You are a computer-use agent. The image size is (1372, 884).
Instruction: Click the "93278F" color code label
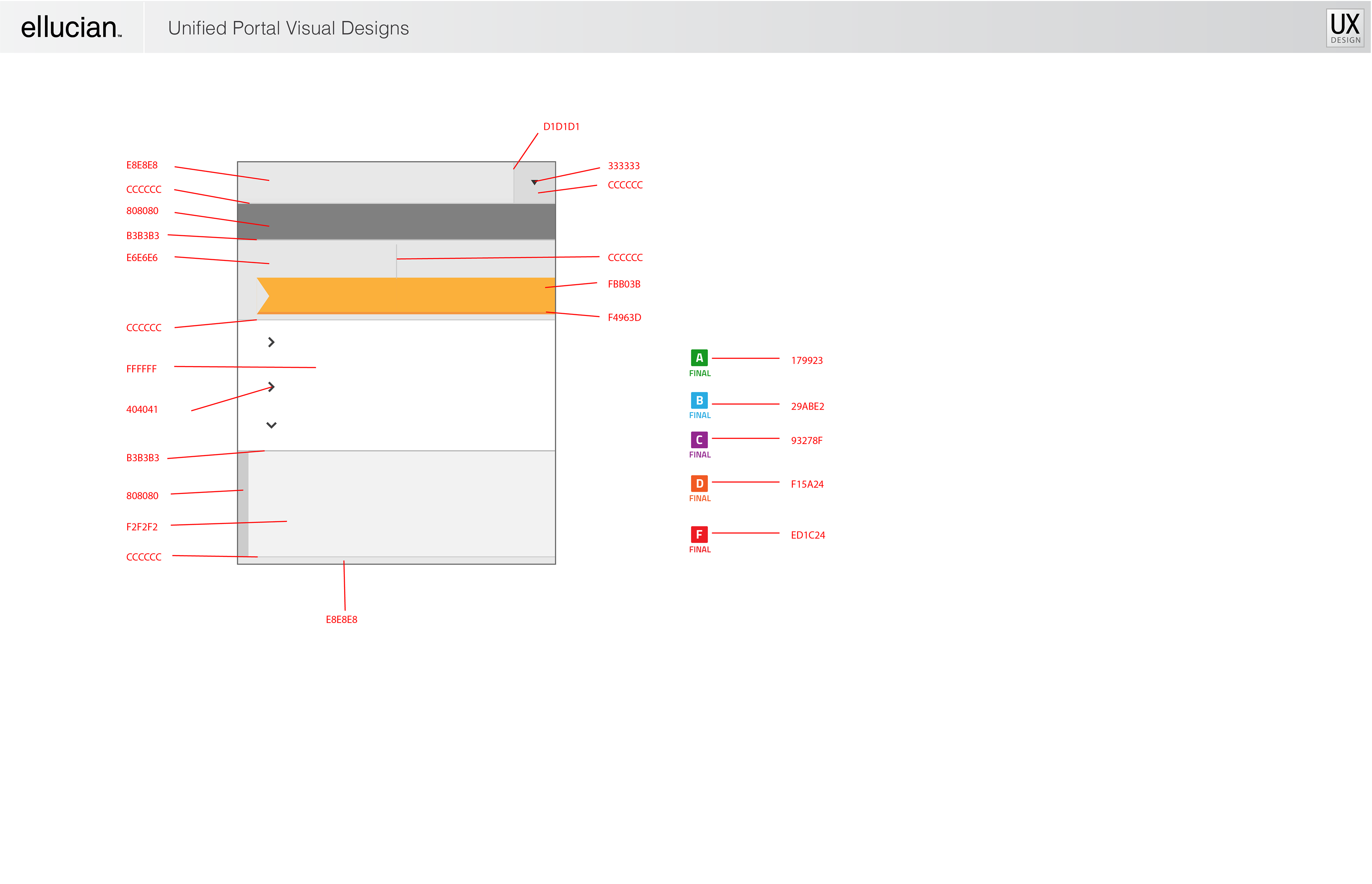[x=806, y=441]
